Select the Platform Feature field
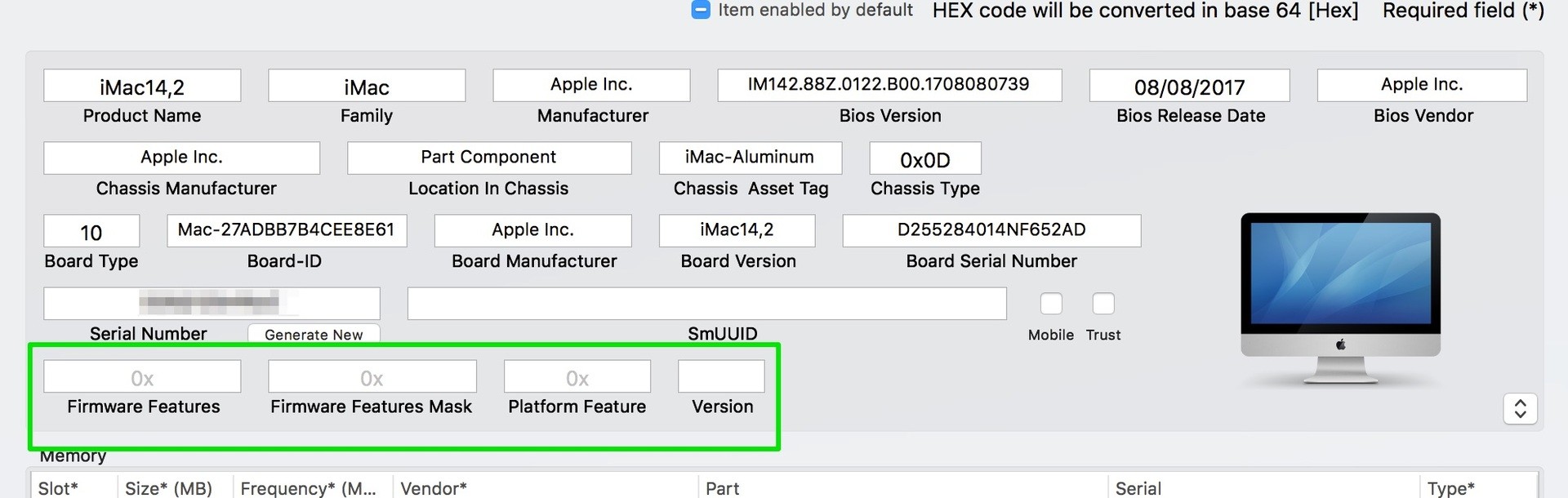This screenshot has height=498, width=1568. [577, 377]
